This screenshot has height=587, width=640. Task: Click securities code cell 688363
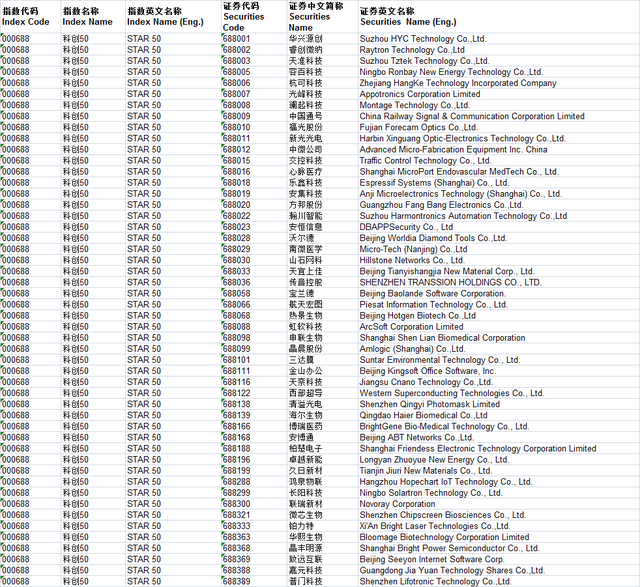pyautogui.click(x=254, y=537)
